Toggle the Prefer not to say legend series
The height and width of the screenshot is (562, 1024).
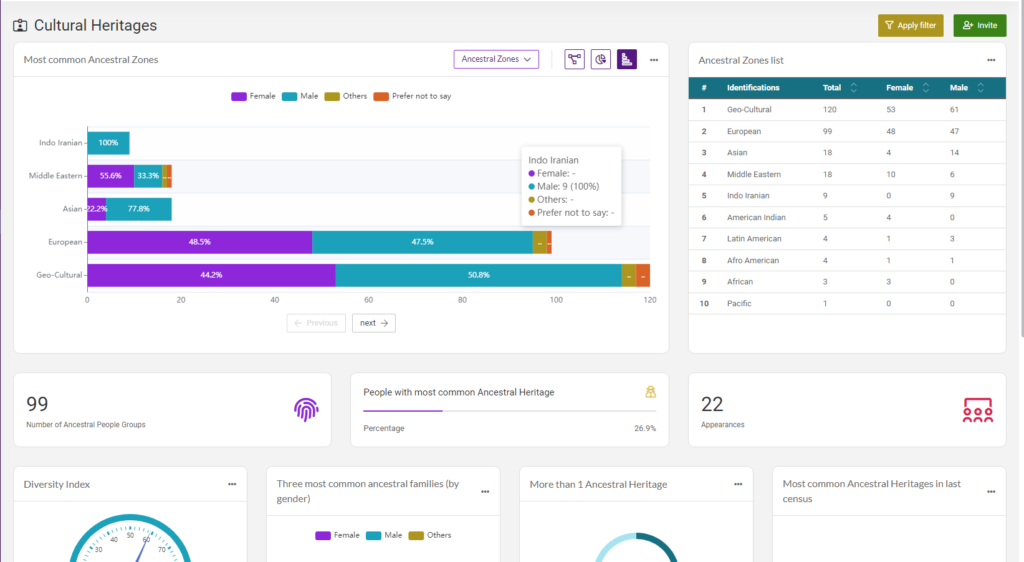pyautogui.click(x=413, y=96)
